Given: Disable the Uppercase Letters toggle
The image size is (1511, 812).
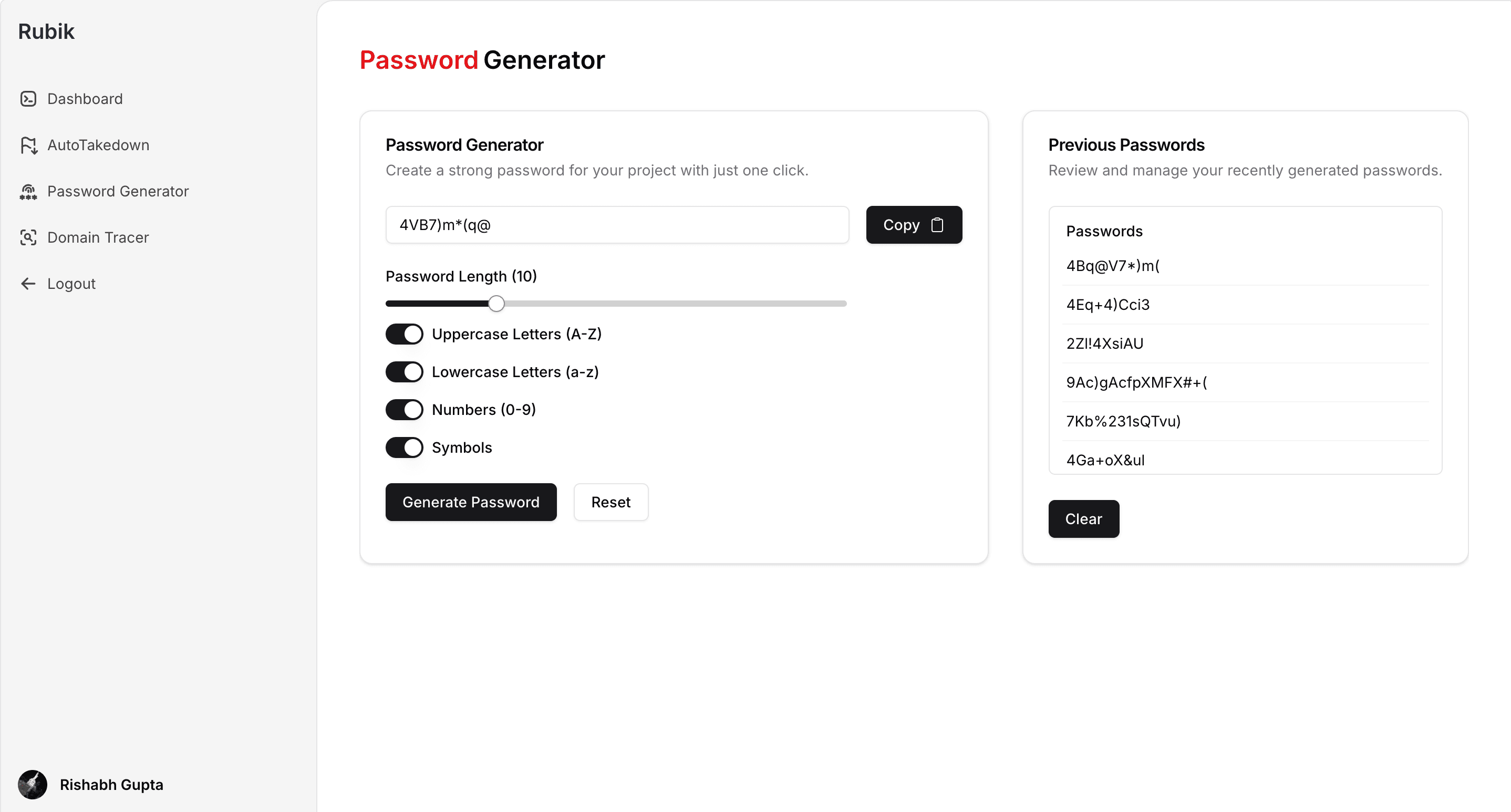Looking at the screenshot, I should [404, 334].
